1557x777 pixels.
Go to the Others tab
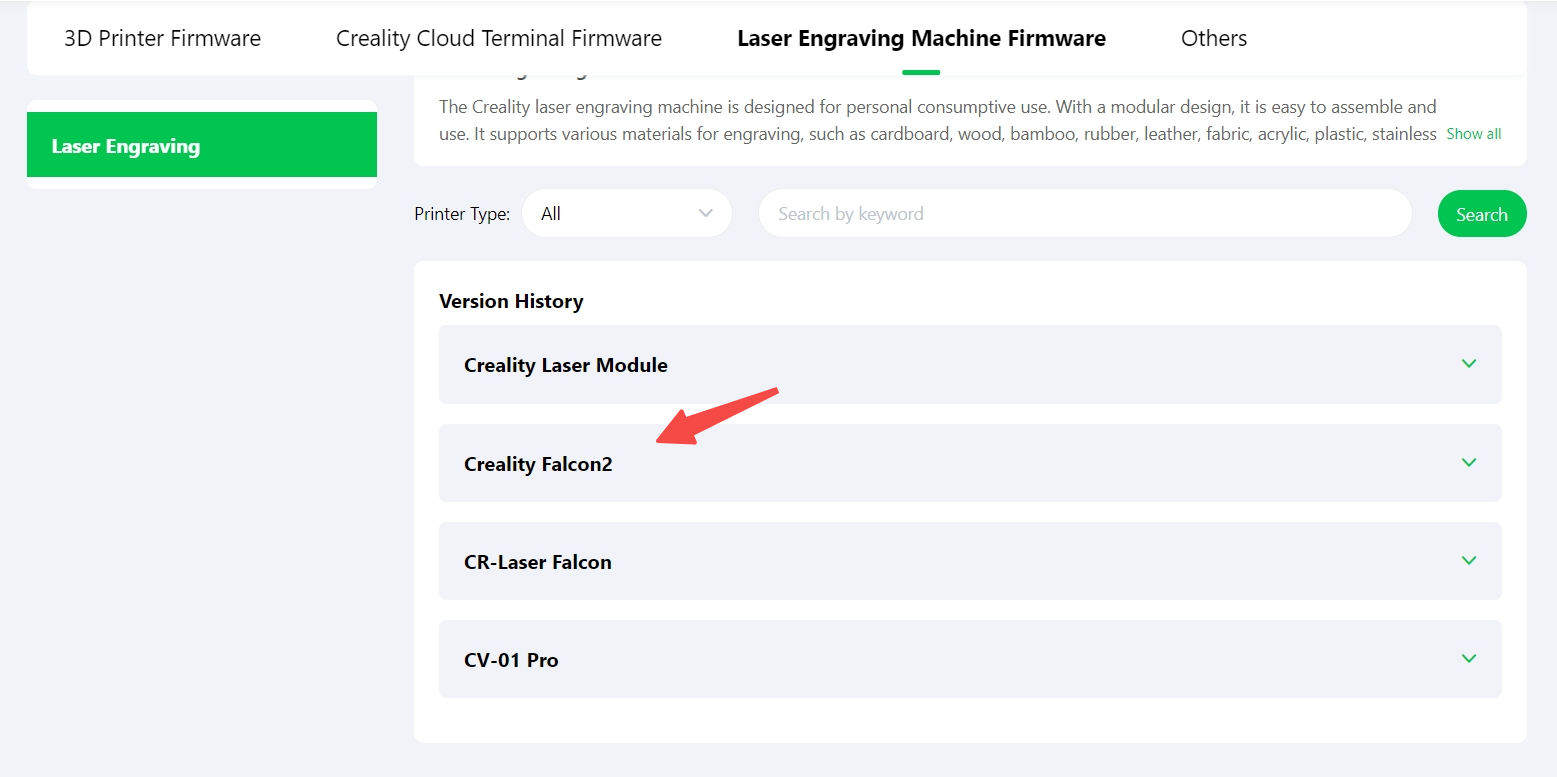(x=1213, y=39)
